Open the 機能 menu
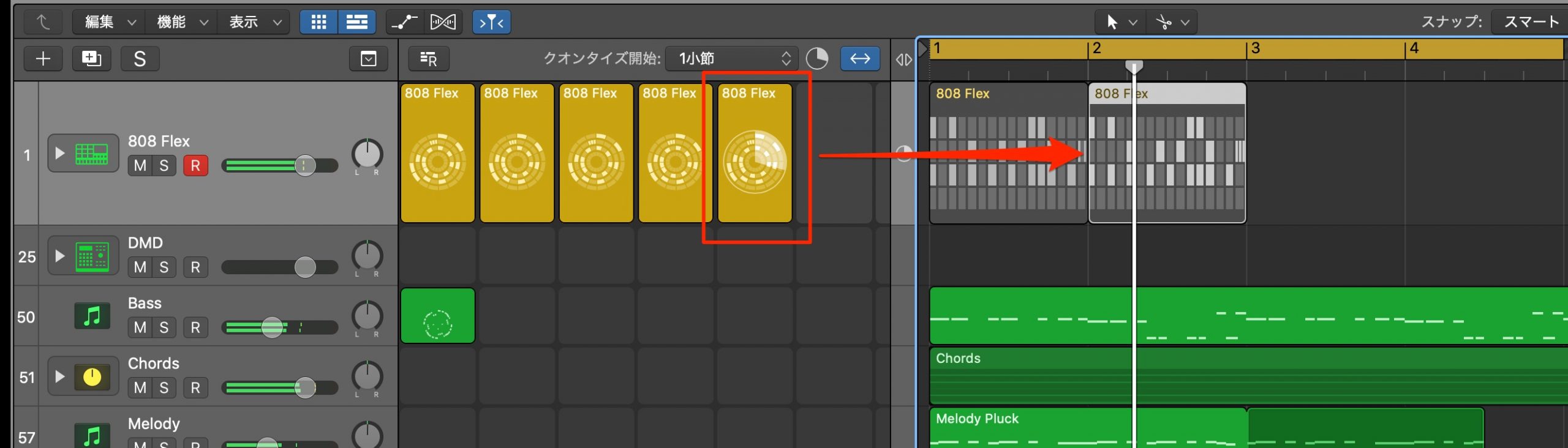Viewport: 1568px width, 448px height. tap(181, 22)
